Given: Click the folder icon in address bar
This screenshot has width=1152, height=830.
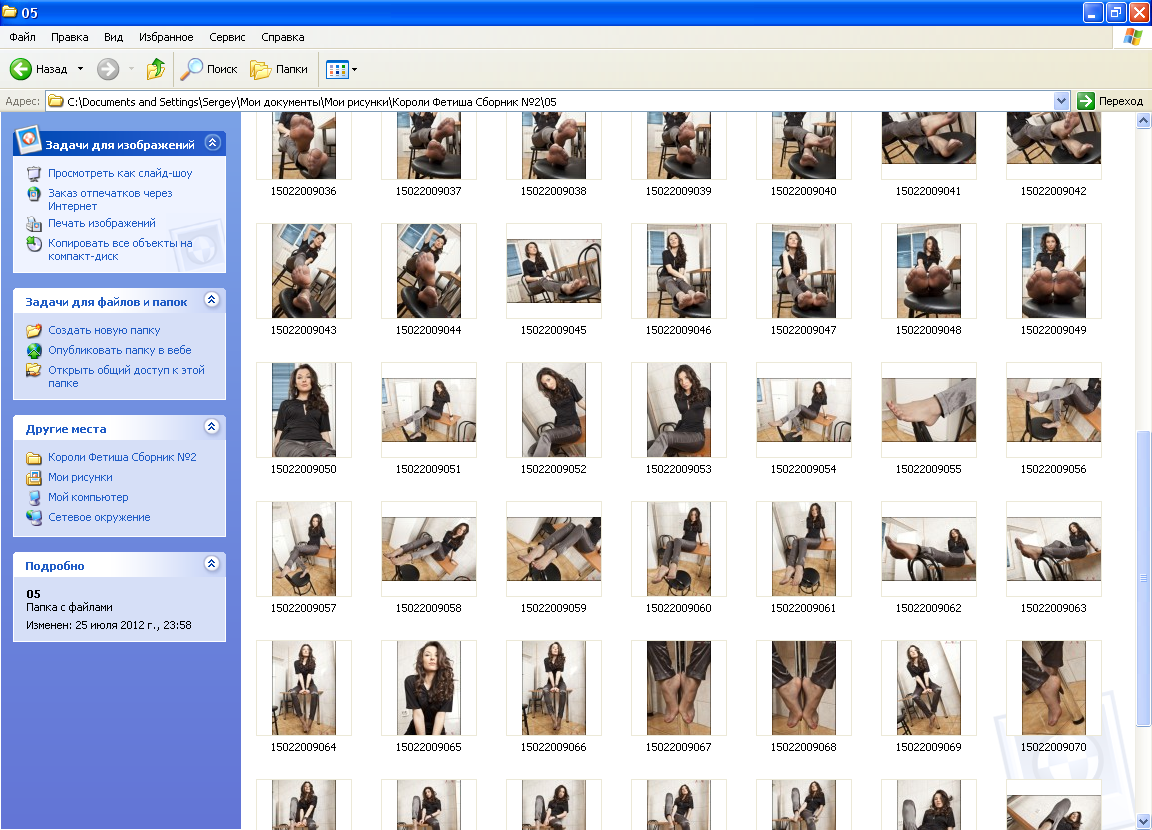Looking at the screenshot, I should coord(56,101).
